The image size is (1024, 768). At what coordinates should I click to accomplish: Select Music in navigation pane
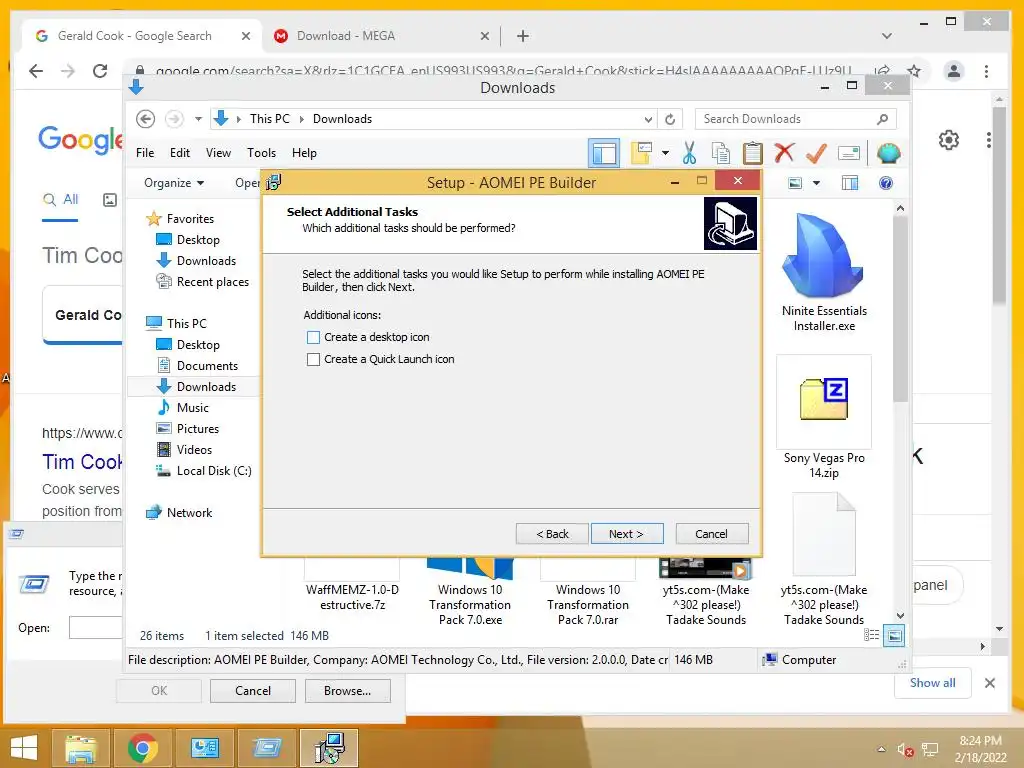click(193, 408)
